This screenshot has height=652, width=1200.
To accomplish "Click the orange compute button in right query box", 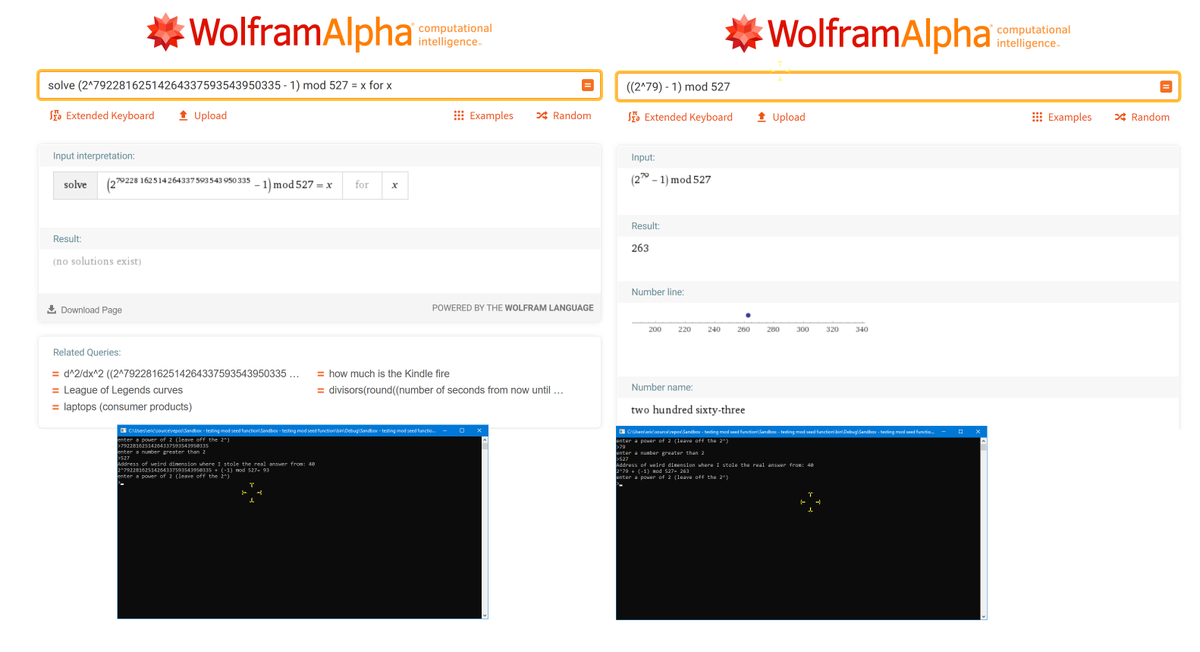I will point(1166,87).
